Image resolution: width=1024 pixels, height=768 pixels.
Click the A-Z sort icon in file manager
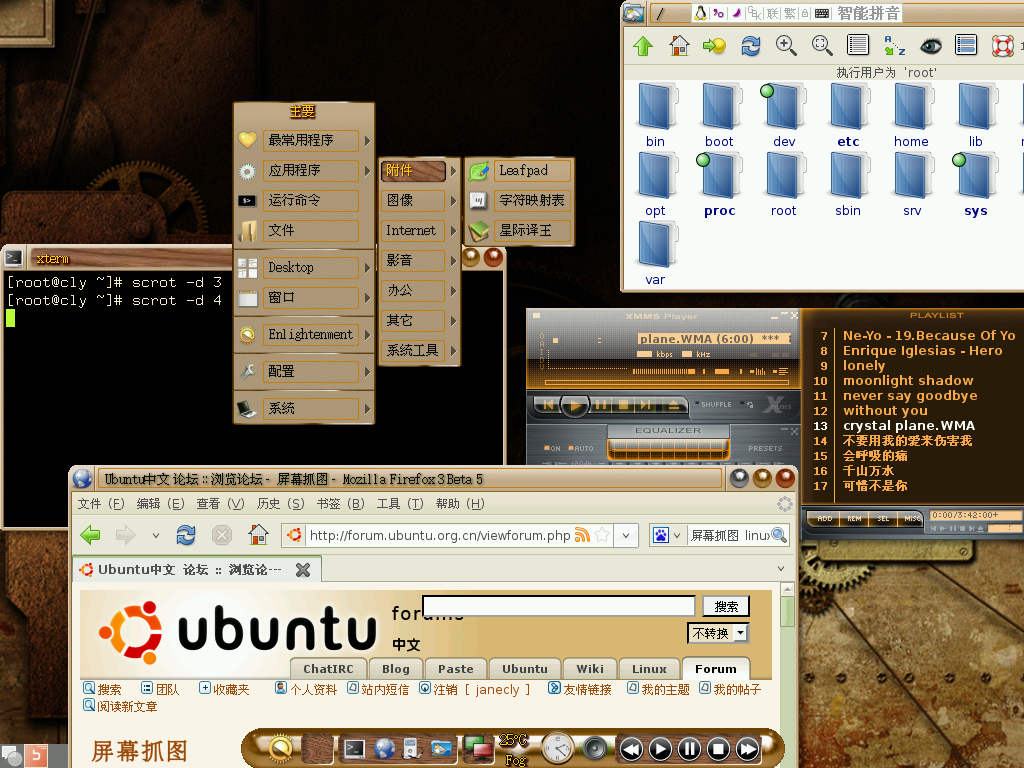point(894,45)
